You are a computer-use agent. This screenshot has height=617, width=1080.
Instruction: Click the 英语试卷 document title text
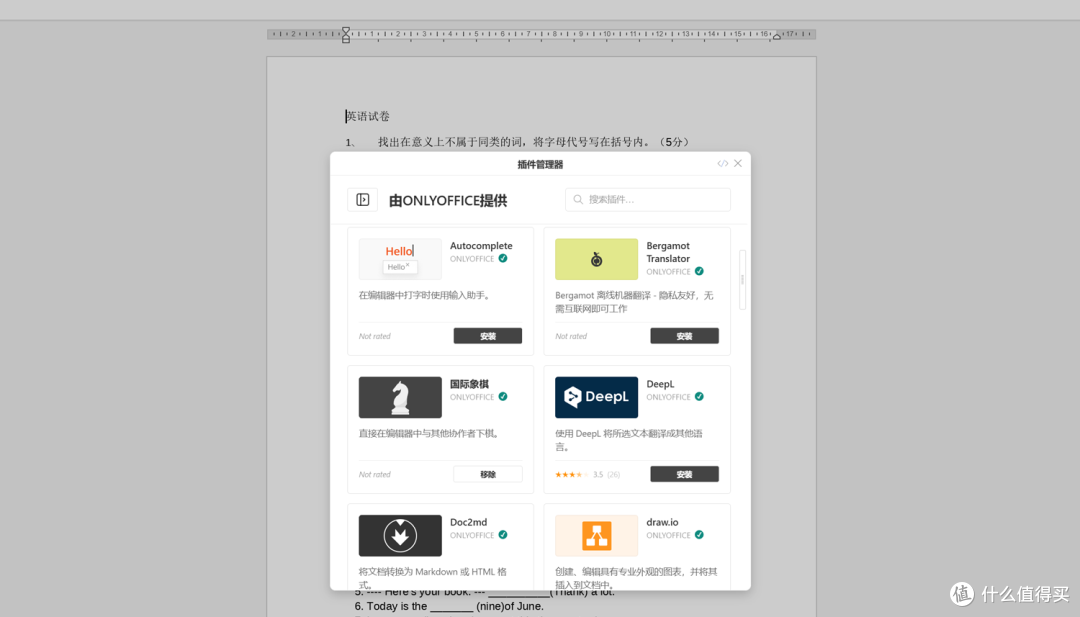coord(368,116)
